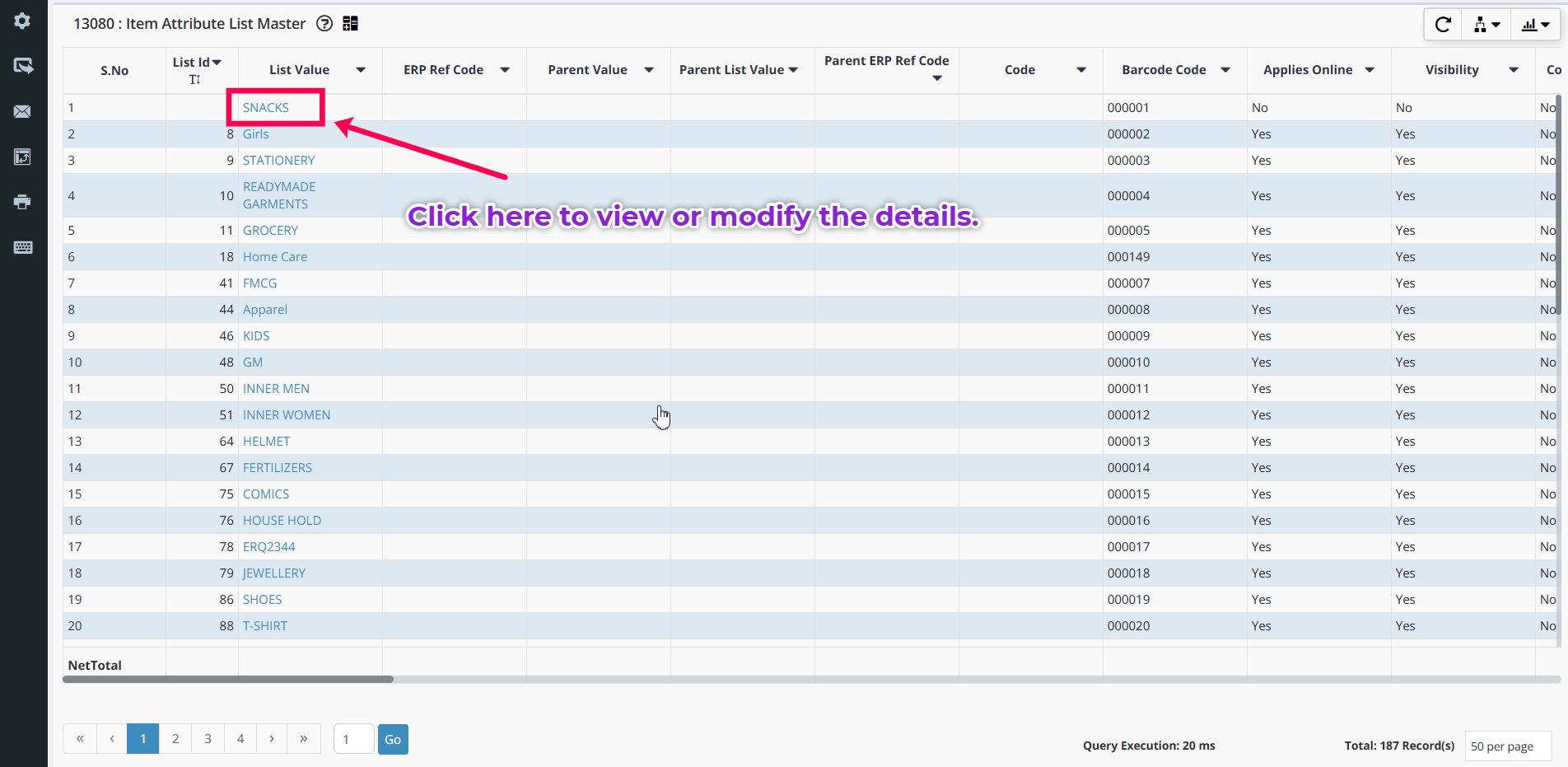This screenshot has height=767, width=1568.
Task: Click the Total: 187 Record(s) text
Action: tap(1399, 746)
